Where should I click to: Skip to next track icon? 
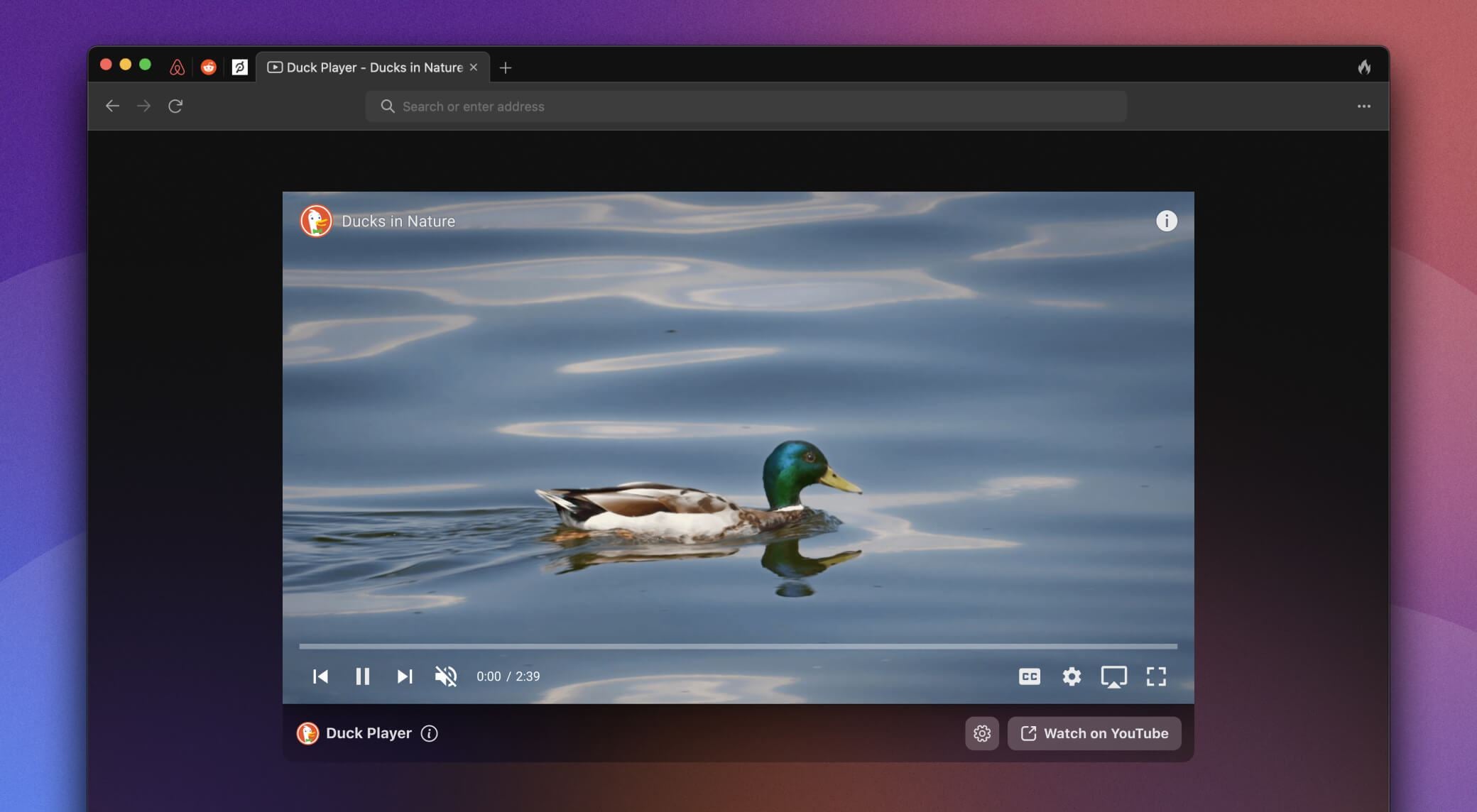coord(404,675)
